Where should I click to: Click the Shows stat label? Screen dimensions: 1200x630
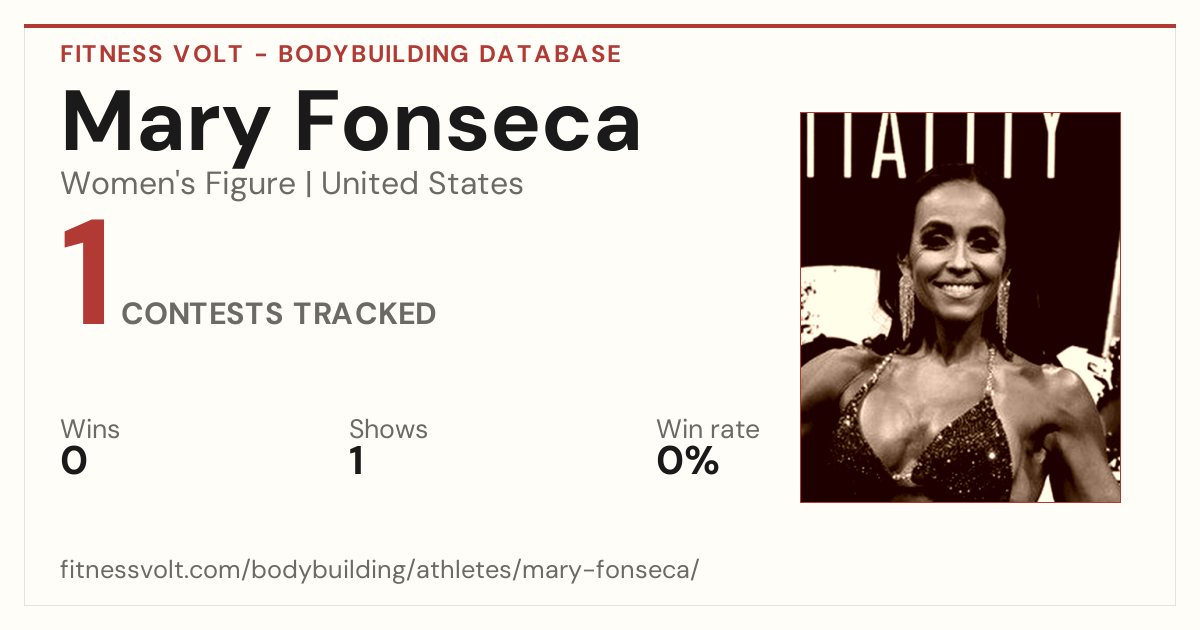388,430
